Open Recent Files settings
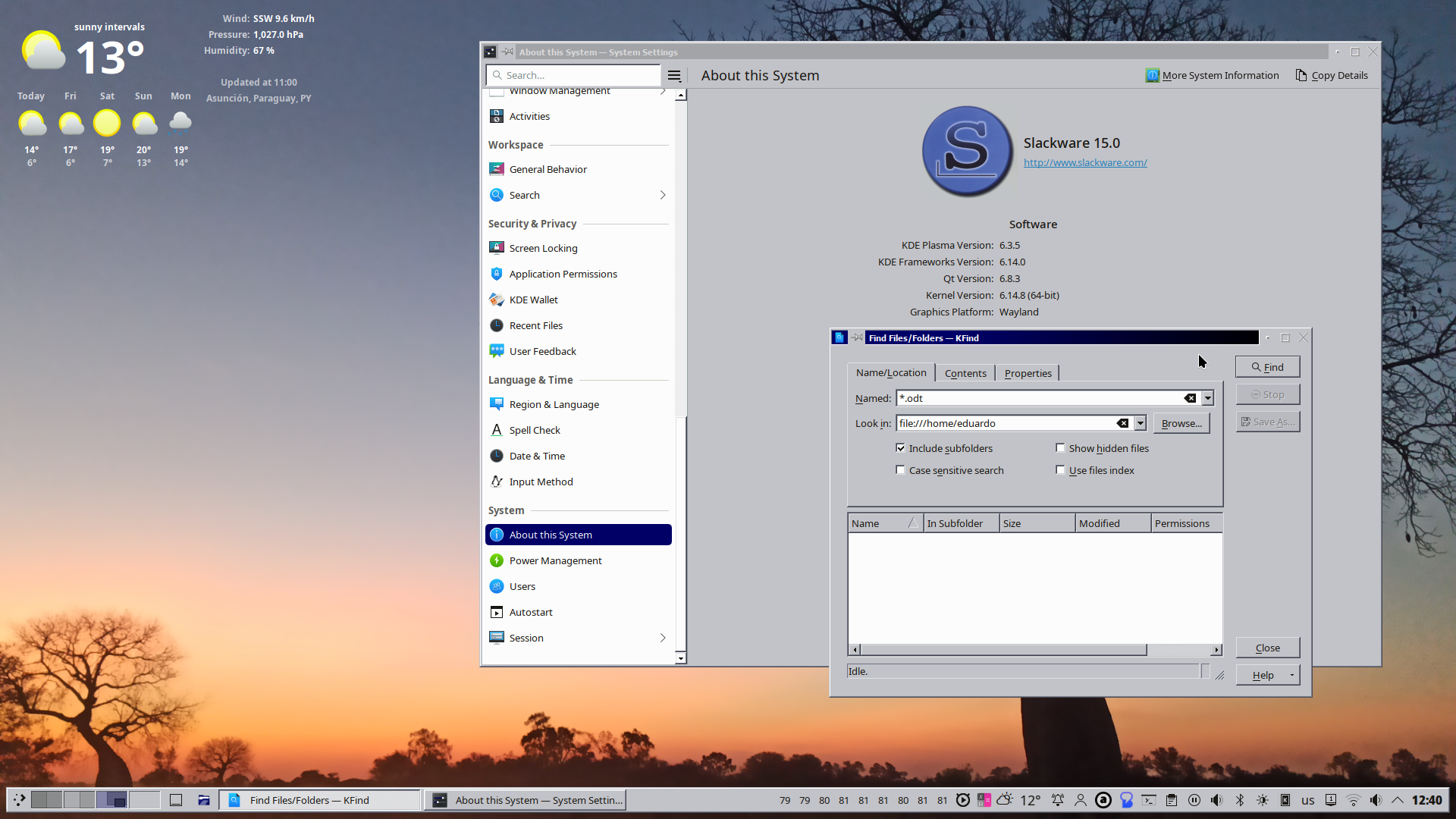This screenshot has width=1456, height=819. click(578, 325)
